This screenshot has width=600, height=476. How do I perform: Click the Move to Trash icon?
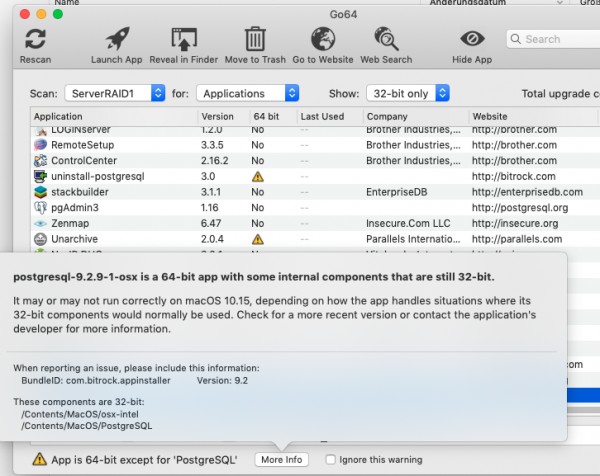255,39
